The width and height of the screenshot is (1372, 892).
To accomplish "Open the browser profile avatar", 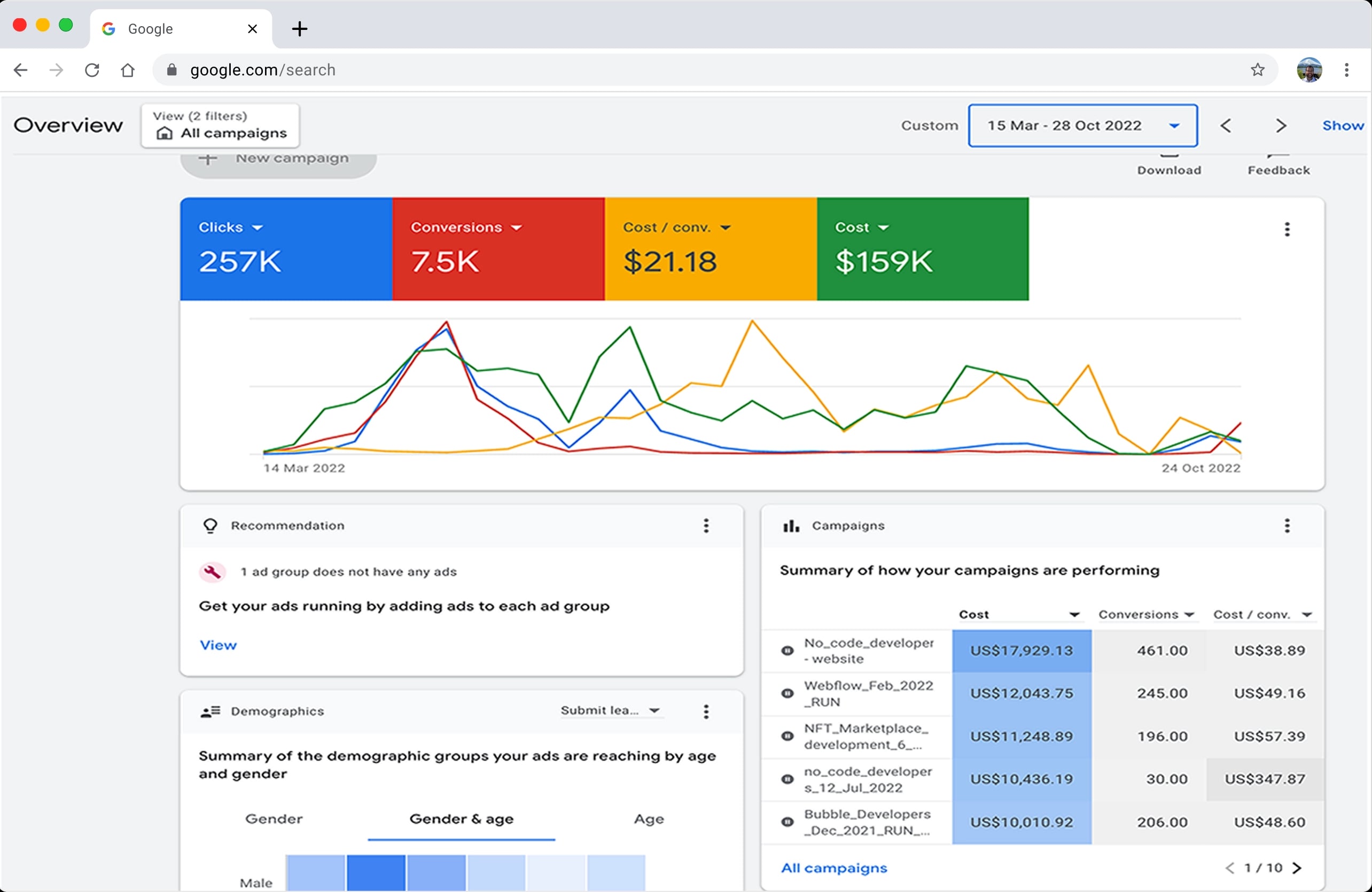I will 1309,71.
